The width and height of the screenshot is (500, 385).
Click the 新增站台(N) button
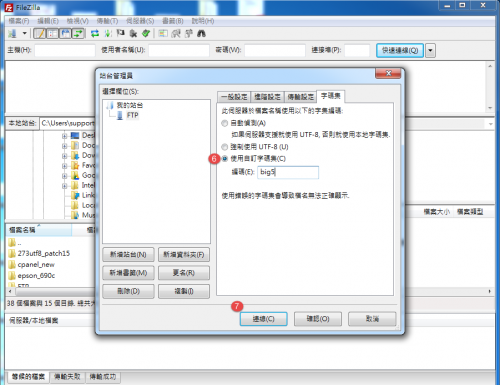(x=128, y=255)
